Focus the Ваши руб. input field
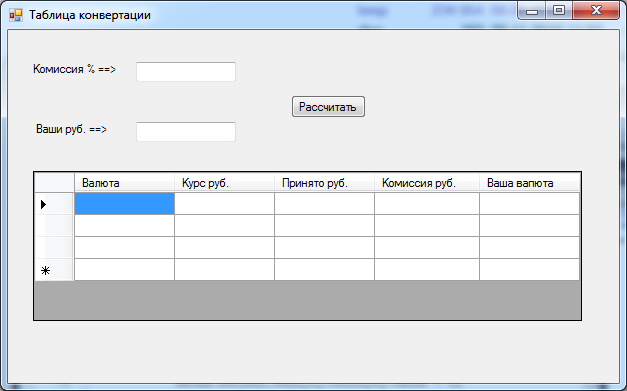Viewport: 627px width, 391px height. (186, 132)
